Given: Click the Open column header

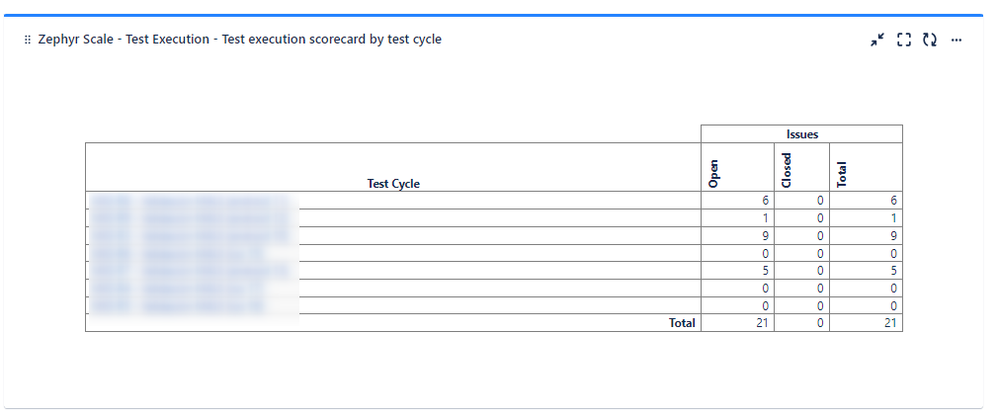Looking at the screenshot, I should coord(713,174).
